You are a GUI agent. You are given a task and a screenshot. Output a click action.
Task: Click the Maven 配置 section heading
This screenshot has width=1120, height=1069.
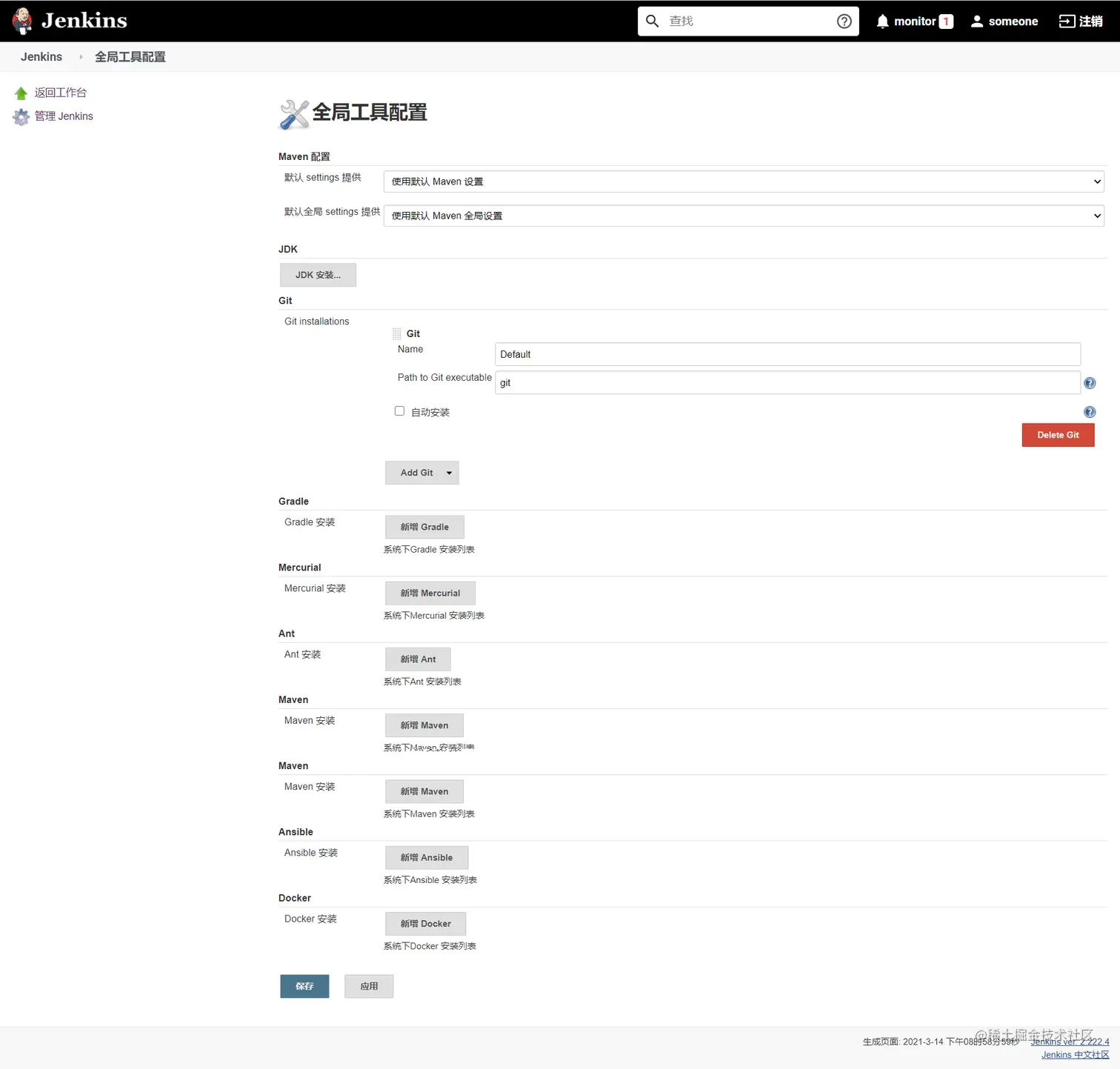point(304,156)
